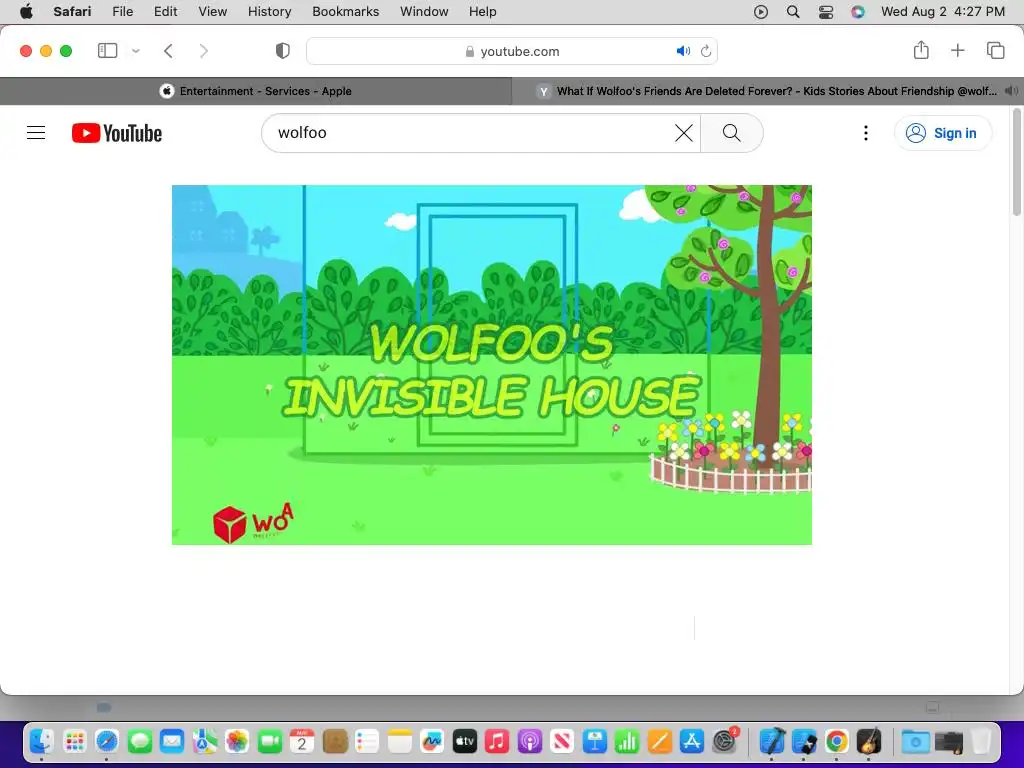The width and height of the screenshot is (1024, 768).
Task: Open Podcasts from the Dock
Action: (530, 741)
